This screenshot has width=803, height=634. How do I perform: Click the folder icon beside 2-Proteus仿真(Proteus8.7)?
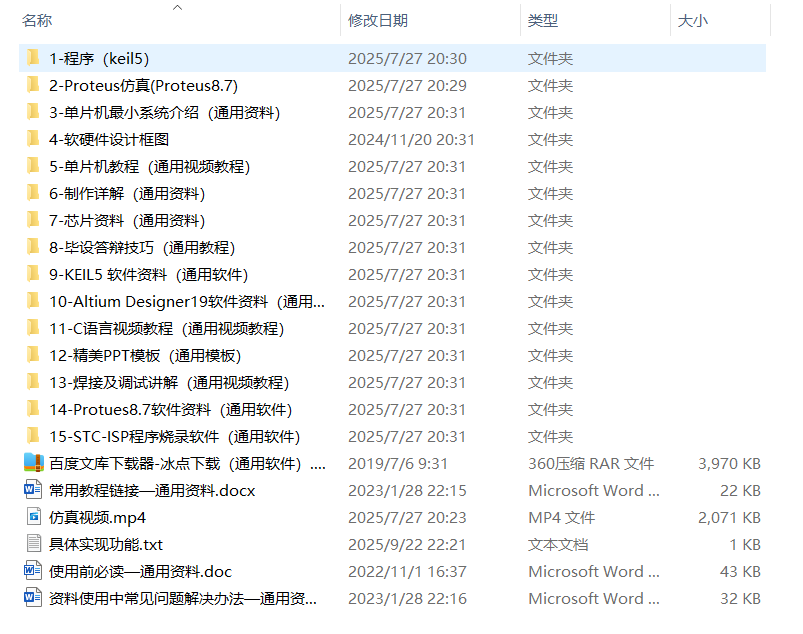pyautogui.click(x=33, y=85)
